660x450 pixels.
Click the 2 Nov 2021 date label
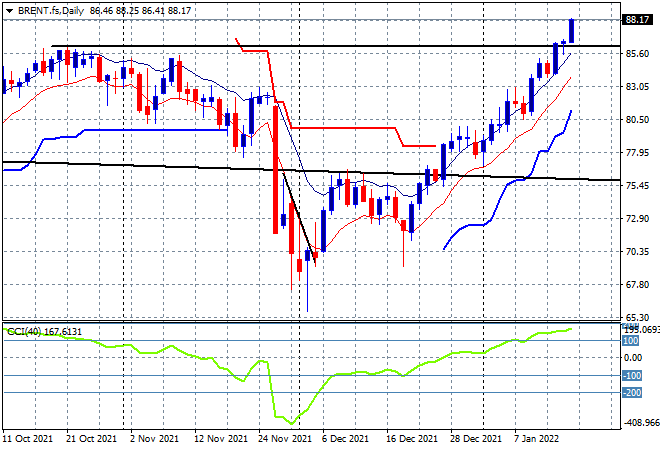(154, 439)
